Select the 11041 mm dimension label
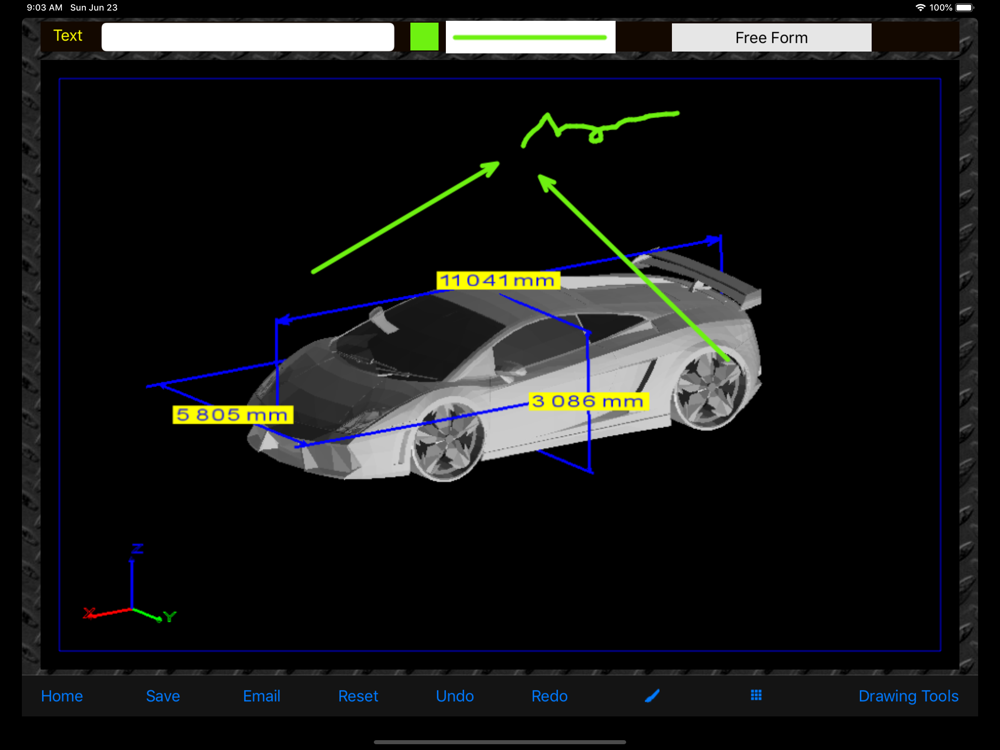 [498, 280]
